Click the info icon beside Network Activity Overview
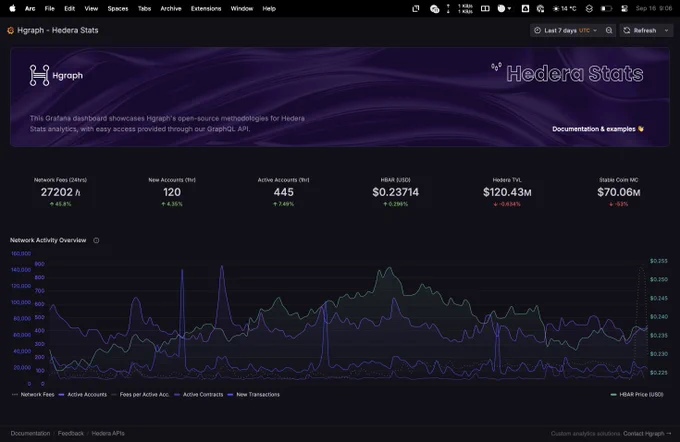This screenshot has width=680, height=442. pyautogui.click(x=96, y=240)
